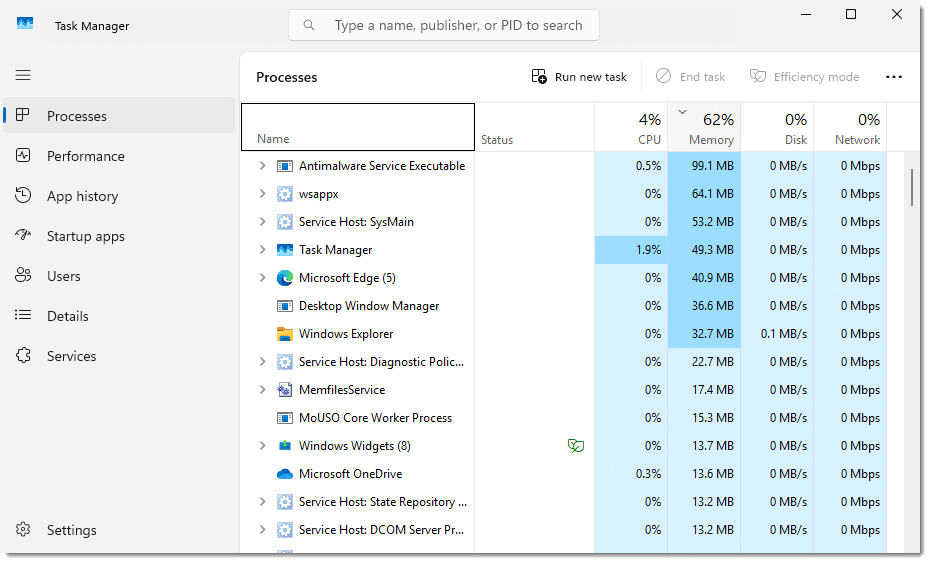The width and height of the screenshot is (930, 563).
Task: Expand Microsoft Edge (5) processes
Action: click(262, 277)
